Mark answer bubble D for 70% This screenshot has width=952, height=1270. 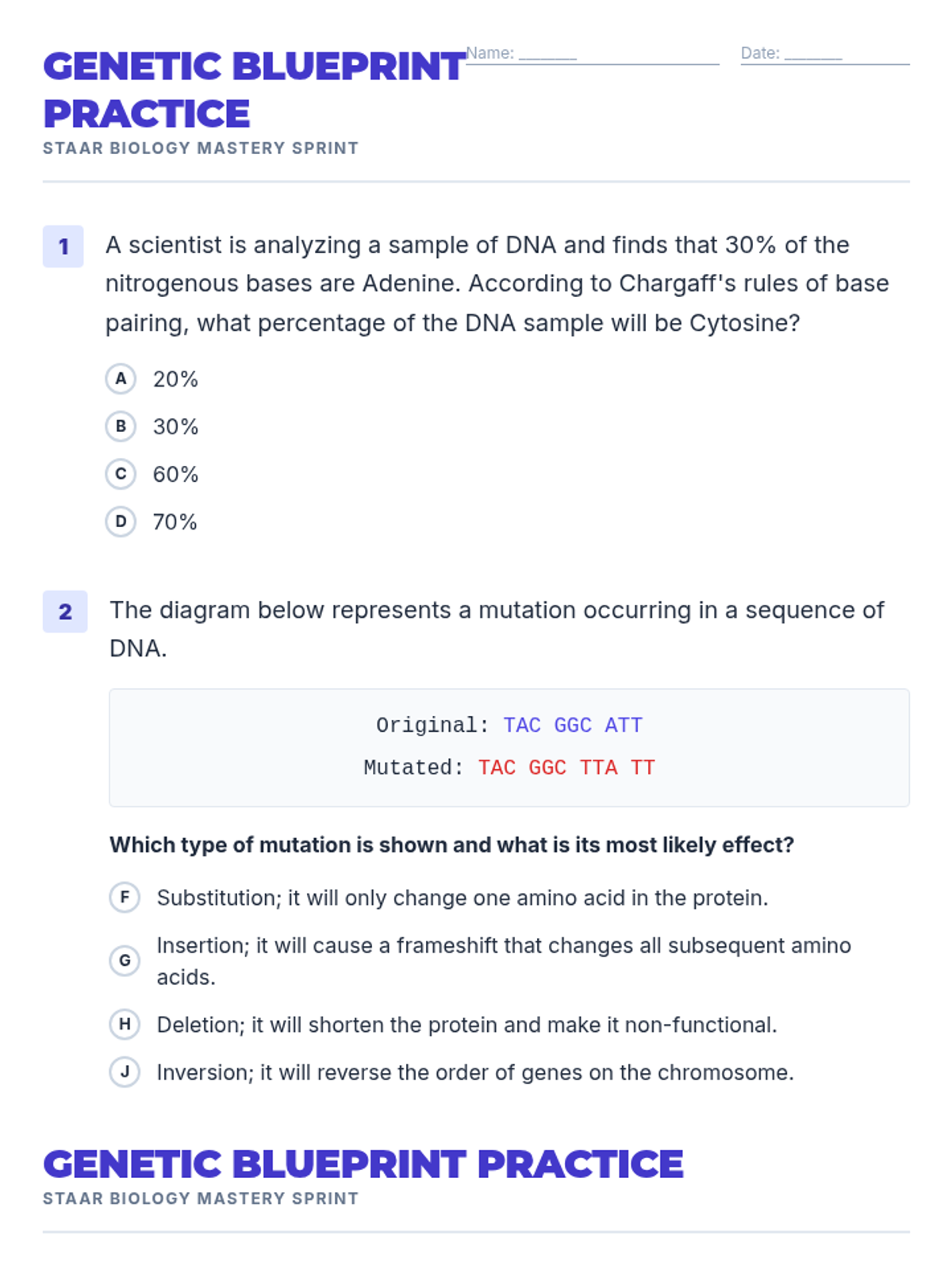[x=121, y=521]
